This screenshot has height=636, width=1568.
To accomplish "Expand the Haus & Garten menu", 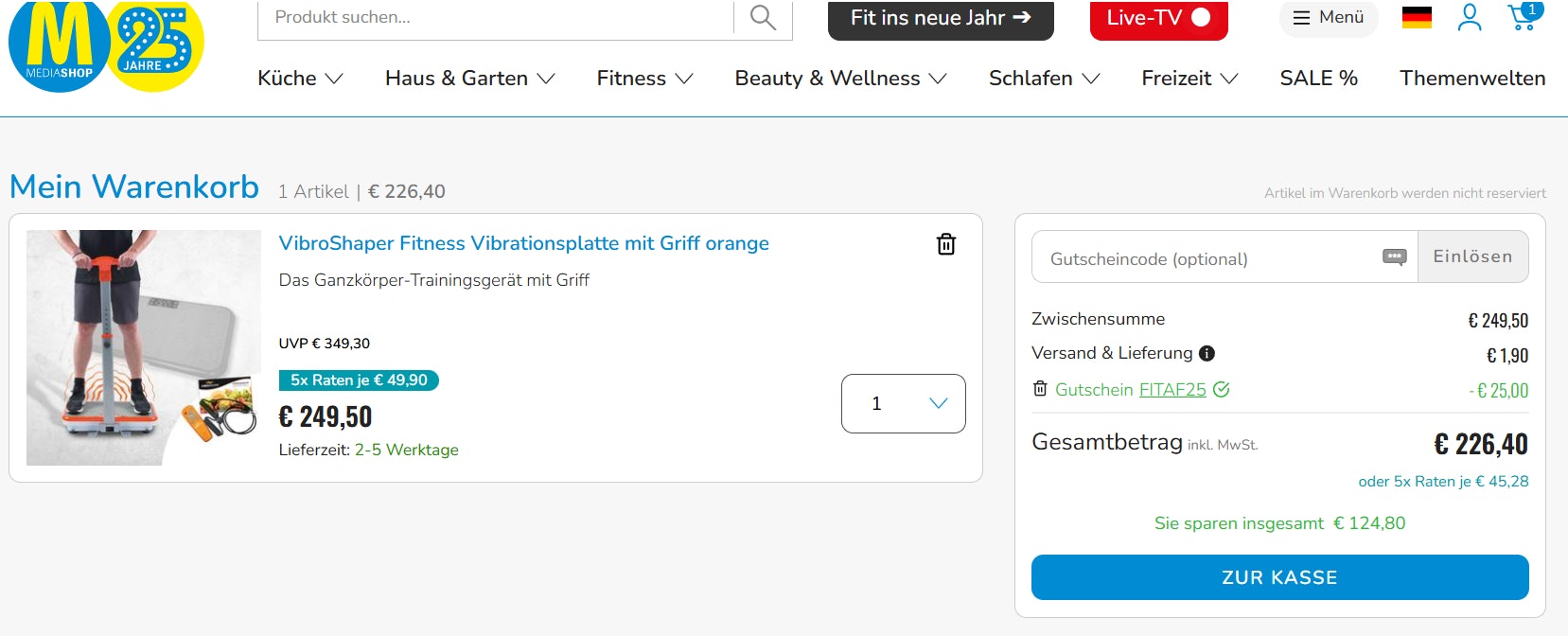I will click(x=469, y=79).
